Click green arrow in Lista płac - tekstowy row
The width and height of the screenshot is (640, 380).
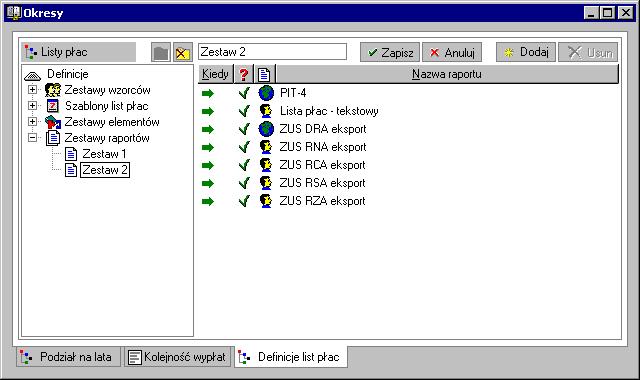click(x=208, y=111)
